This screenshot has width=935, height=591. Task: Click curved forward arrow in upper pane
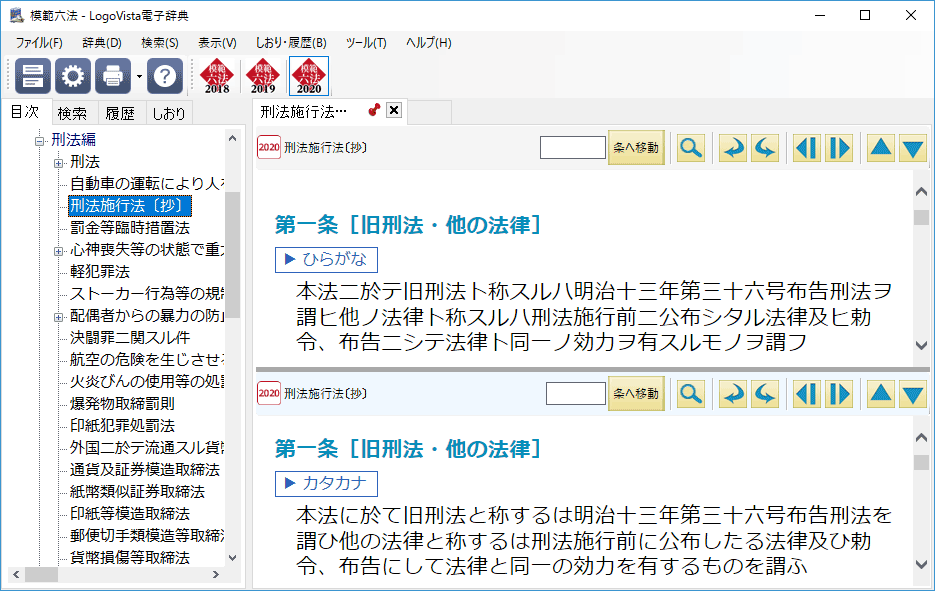(x=764, y=147)
